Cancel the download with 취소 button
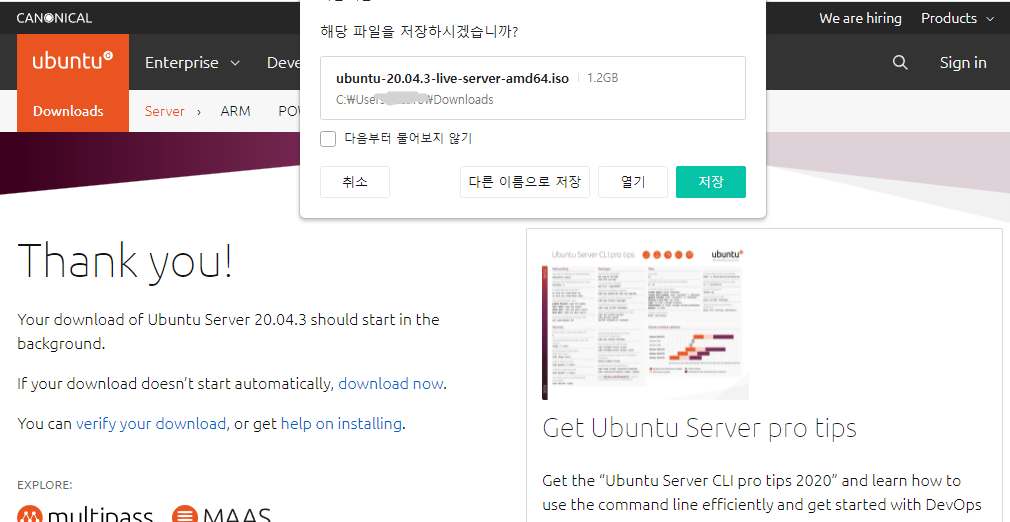Viewport: 1010px width, 522px height. coord(355,182)
